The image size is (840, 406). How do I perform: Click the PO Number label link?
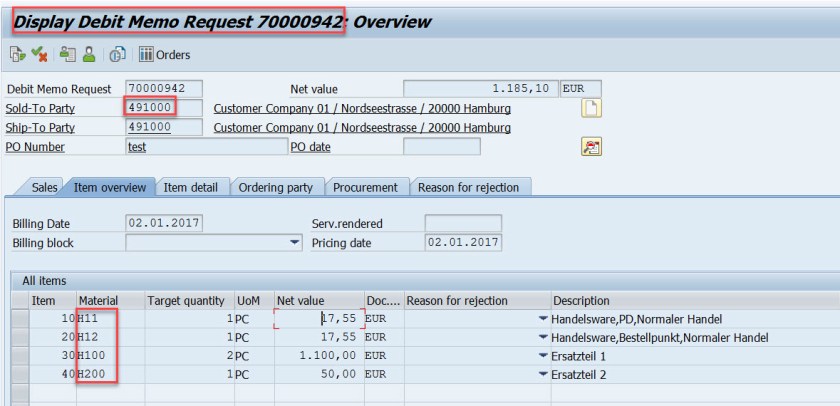click(x=35, y=147)
